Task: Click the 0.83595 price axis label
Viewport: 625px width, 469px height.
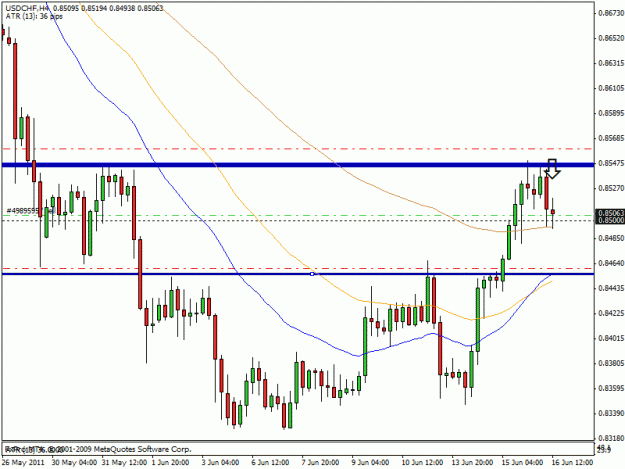Action: pyautogui.click(x=611, y=388)
